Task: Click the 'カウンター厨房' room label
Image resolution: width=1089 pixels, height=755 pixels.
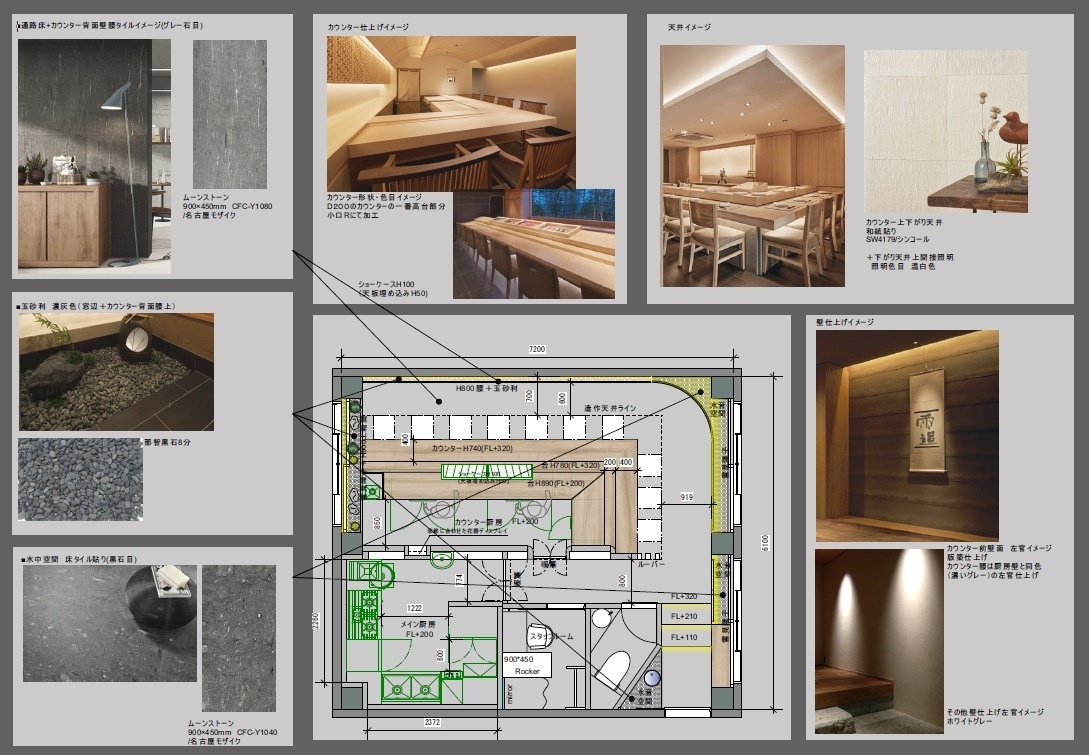Action: 479,522
